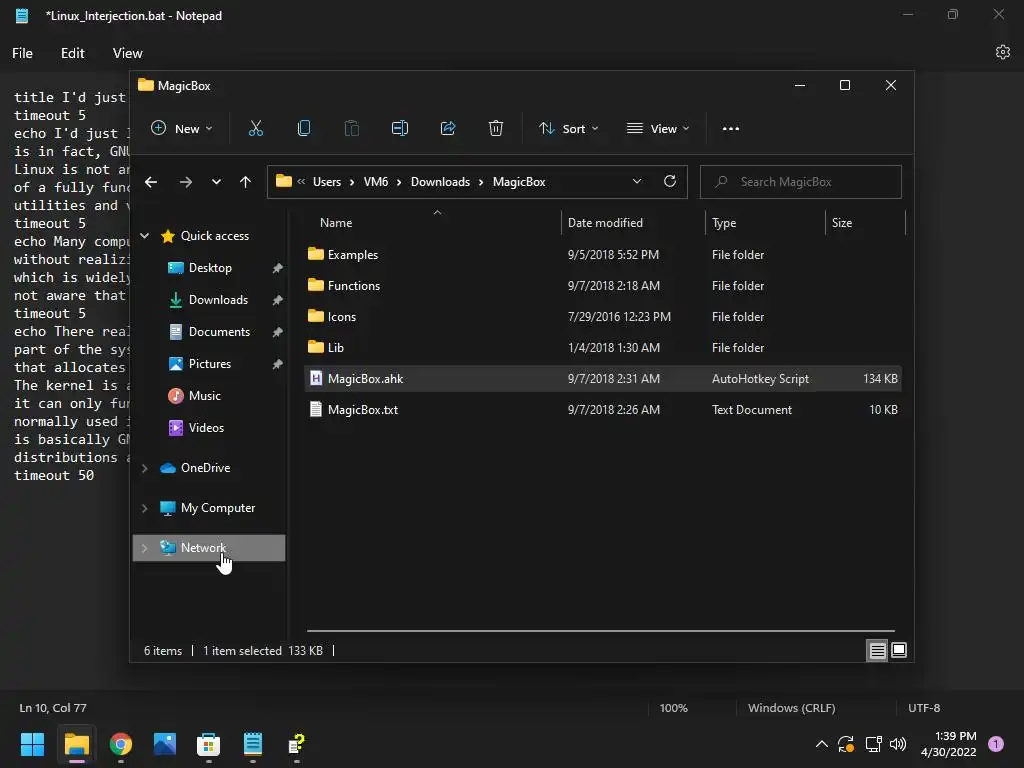This screenshot has height=768, width=1024.
Task: Click the Rename icon in Explorer toolbar
Action: pyautogui.click(x=400, y=129)
